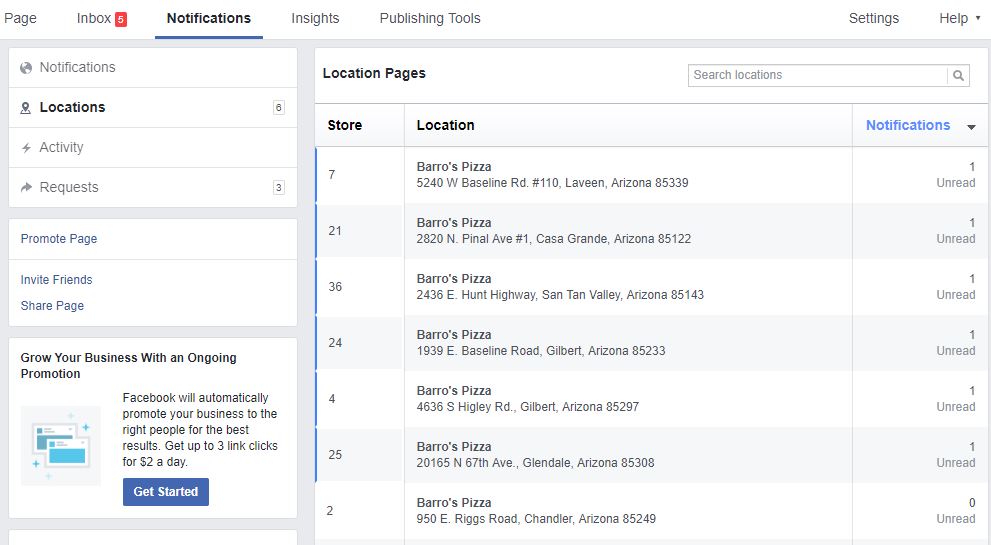991x545 pixels.
Task: Click the Inbox red badge showing 5
Action: [x=121, y=20]
